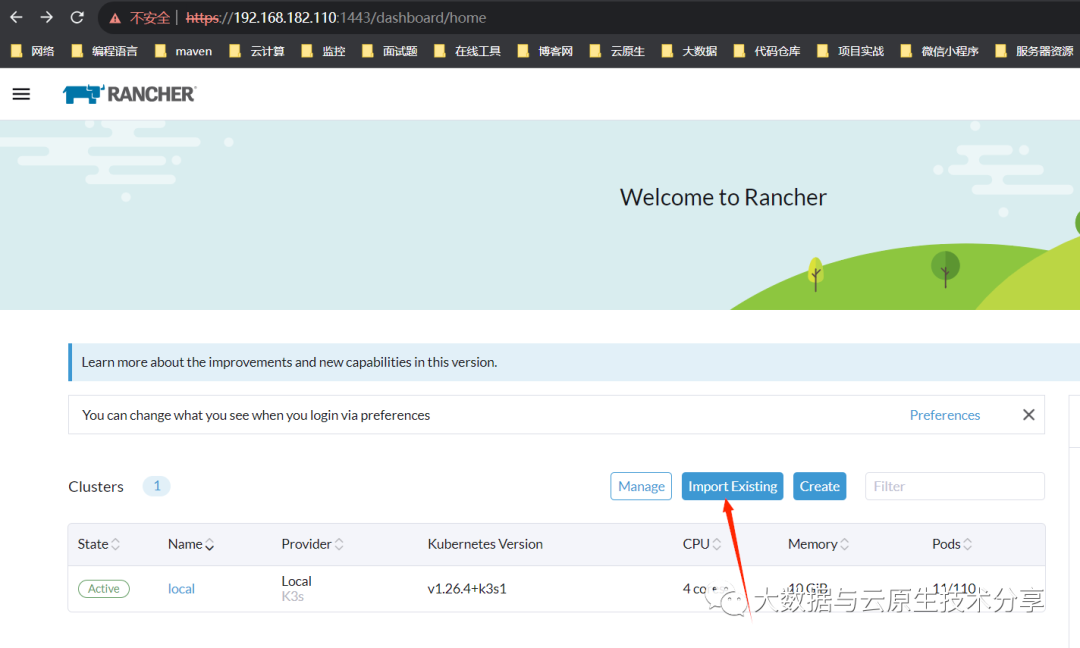This screenshot has width=1080, height=648.
Task: Focus the cluster Filter input field
Action: tap(955, 486)
